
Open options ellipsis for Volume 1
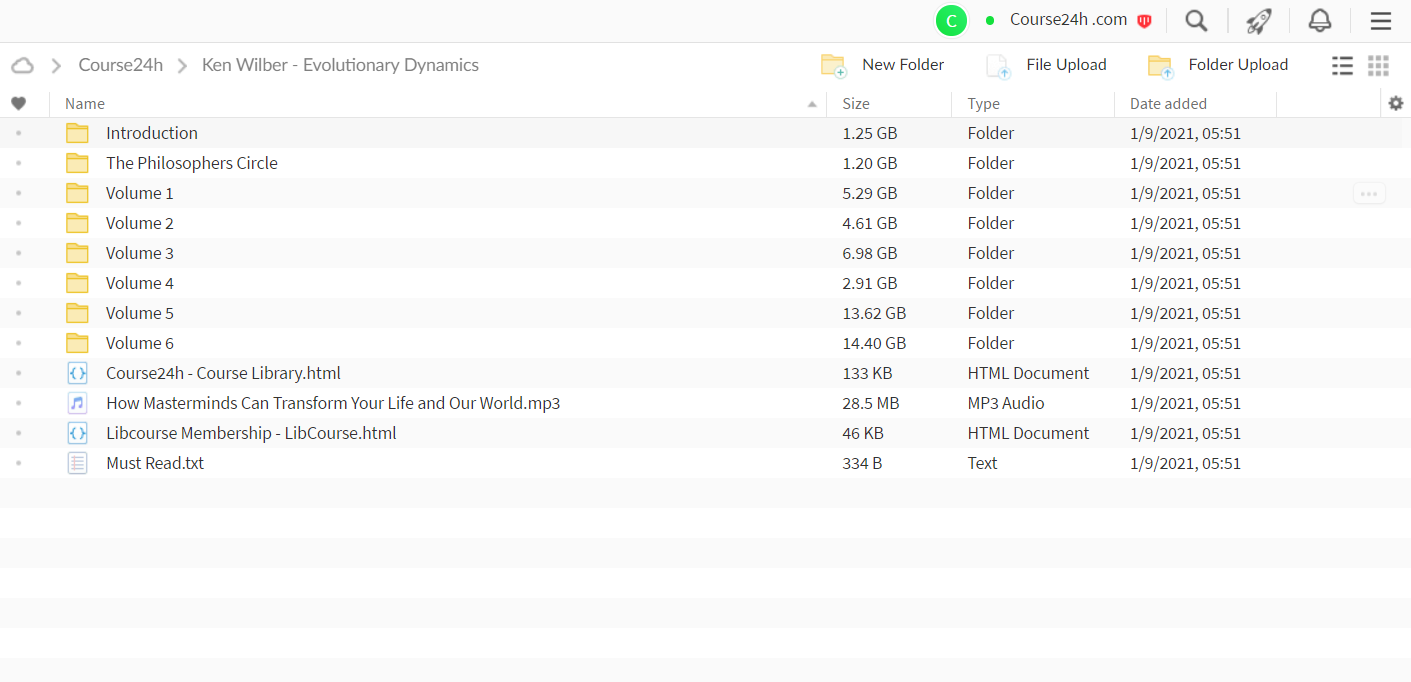1369,193
